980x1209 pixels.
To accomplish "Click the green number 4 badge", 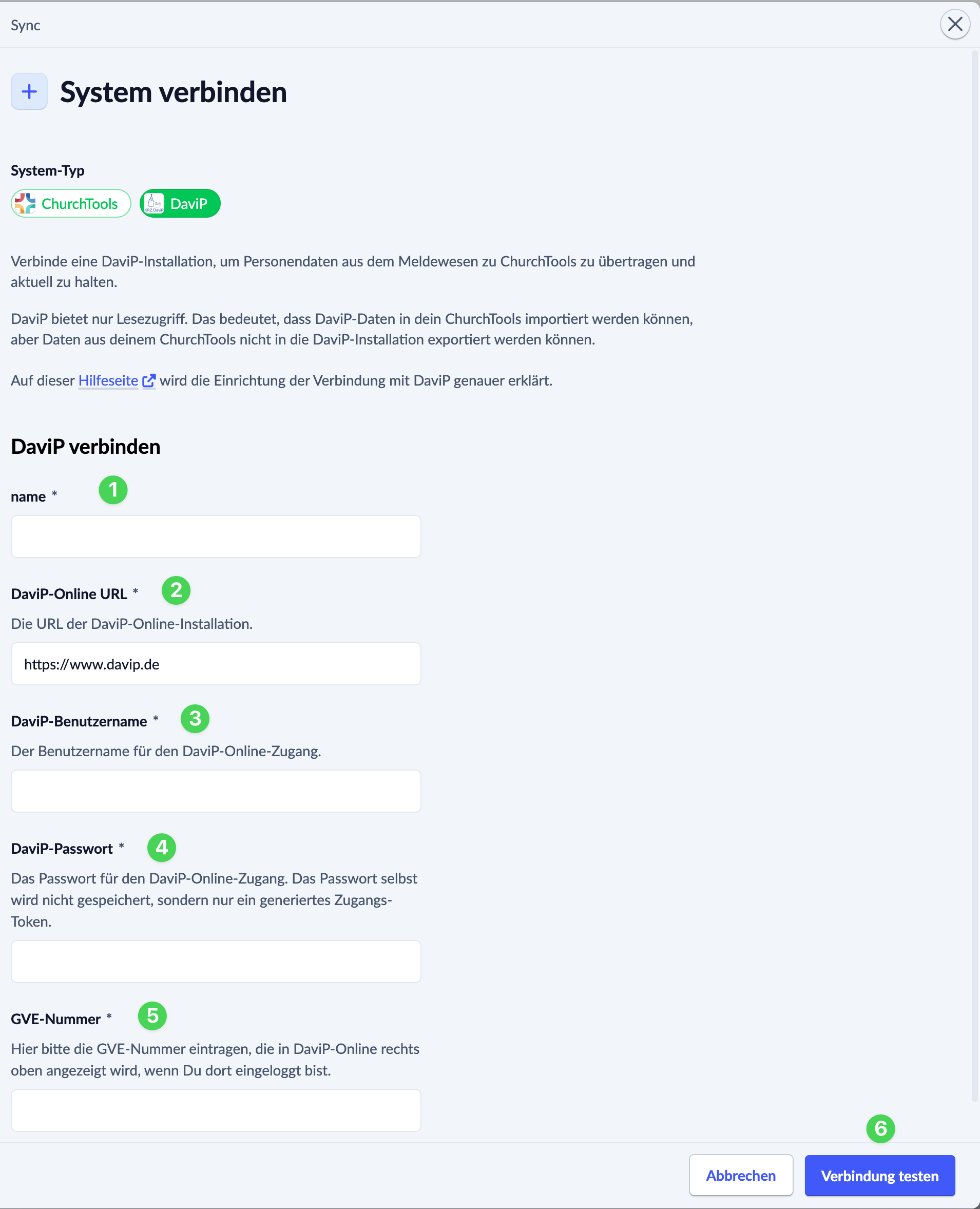I will (162, 848).
